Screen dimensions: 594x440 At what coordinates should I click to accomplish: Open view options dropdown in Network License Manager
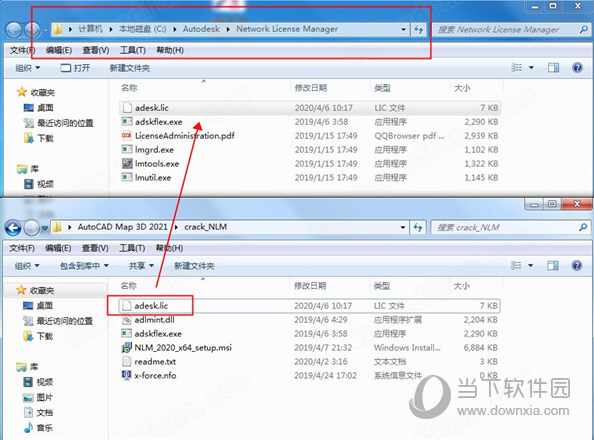[531, 68]
